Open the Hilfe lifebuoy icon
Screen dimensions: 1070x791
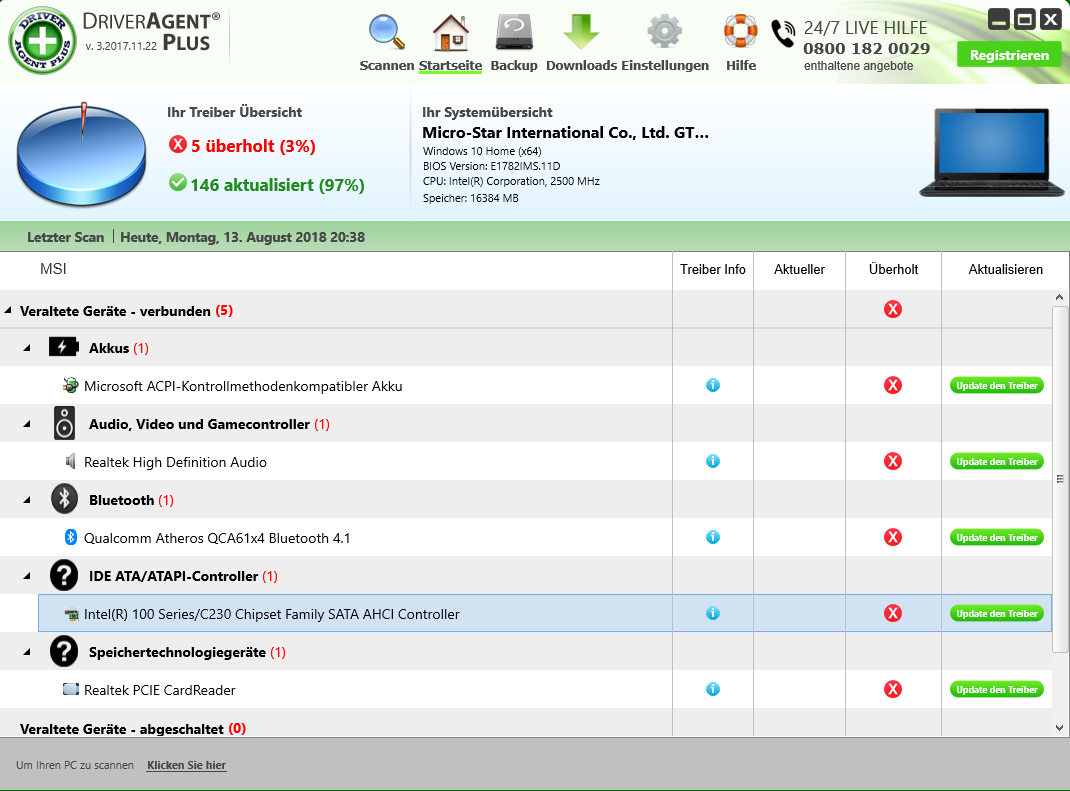coord(740,31)
